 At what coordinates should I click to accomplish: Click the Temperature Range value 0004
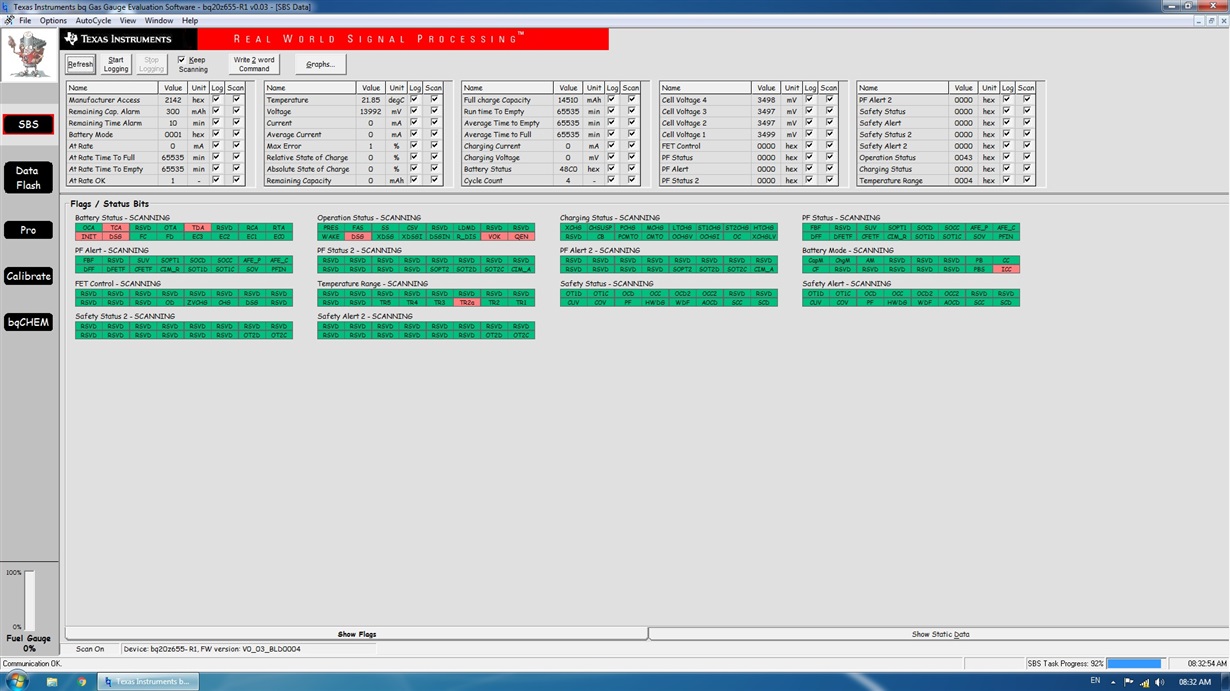pos(963,180)
